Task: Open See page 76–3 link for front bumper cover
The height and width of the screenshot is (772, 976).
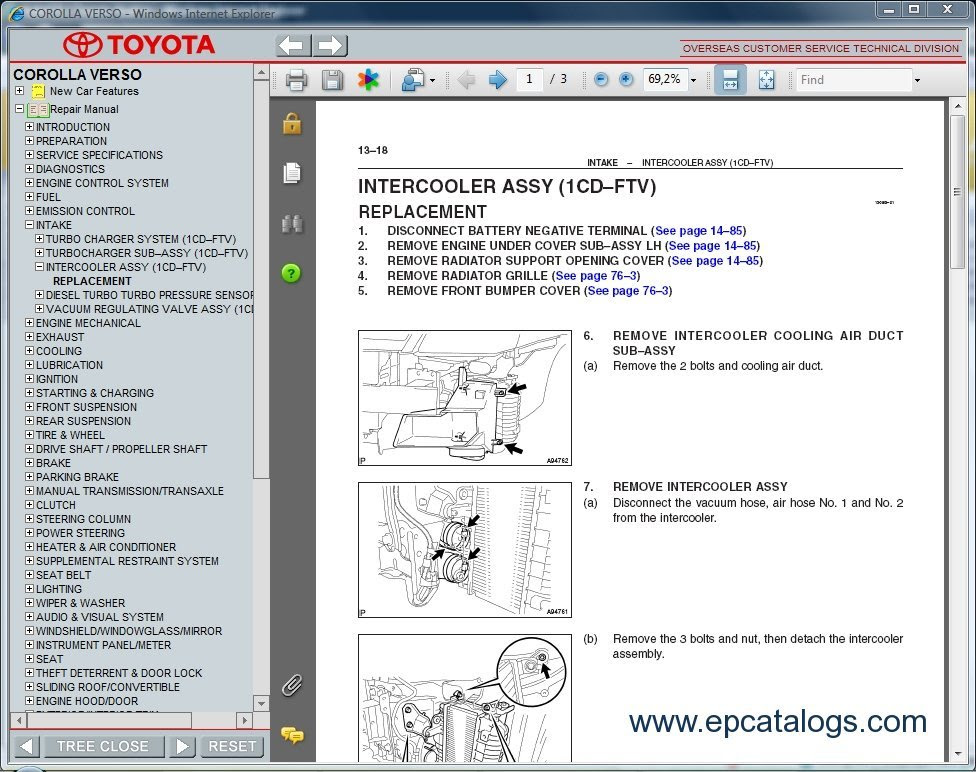Action: pos(627,290)
